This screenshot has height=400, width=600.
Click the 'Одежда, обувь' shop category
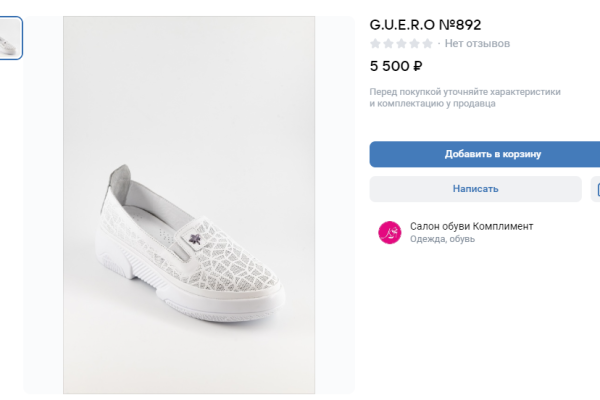tap(442, 240)
